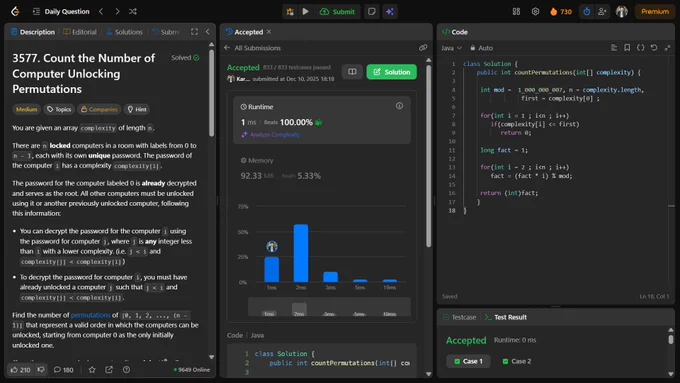Open the Daily Question problem list
Viewport: 680px width, 383px height.
click(61, 12)
